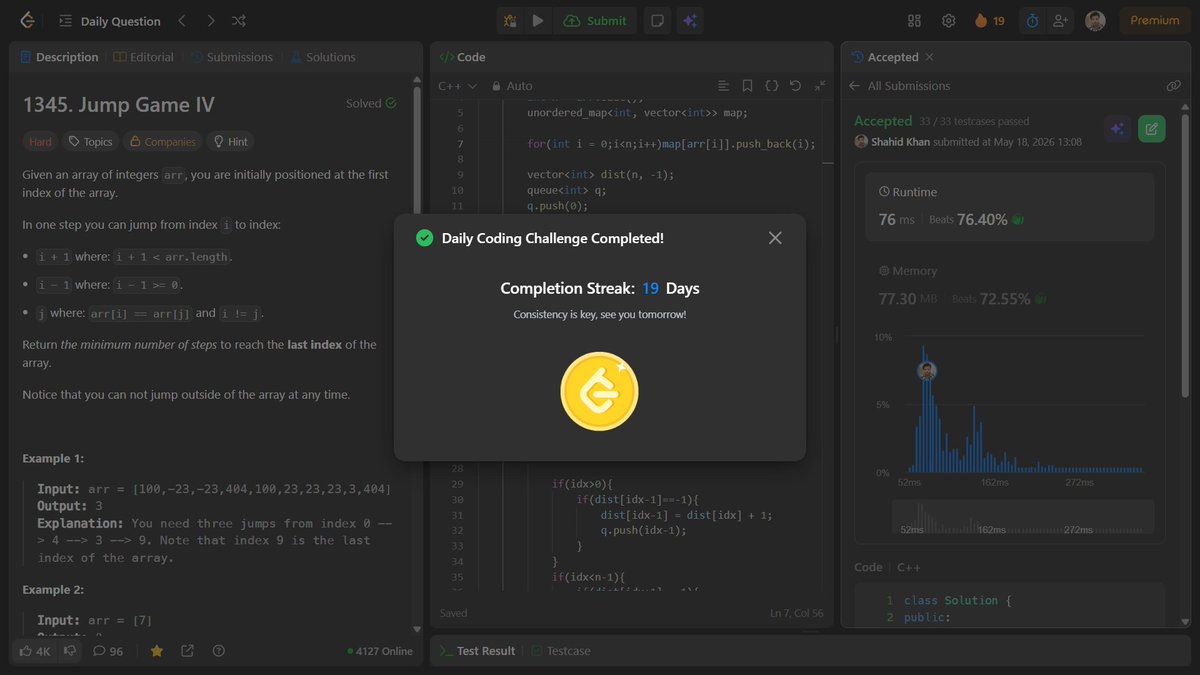Click the Accepted result heading

[x=883, y=121]
